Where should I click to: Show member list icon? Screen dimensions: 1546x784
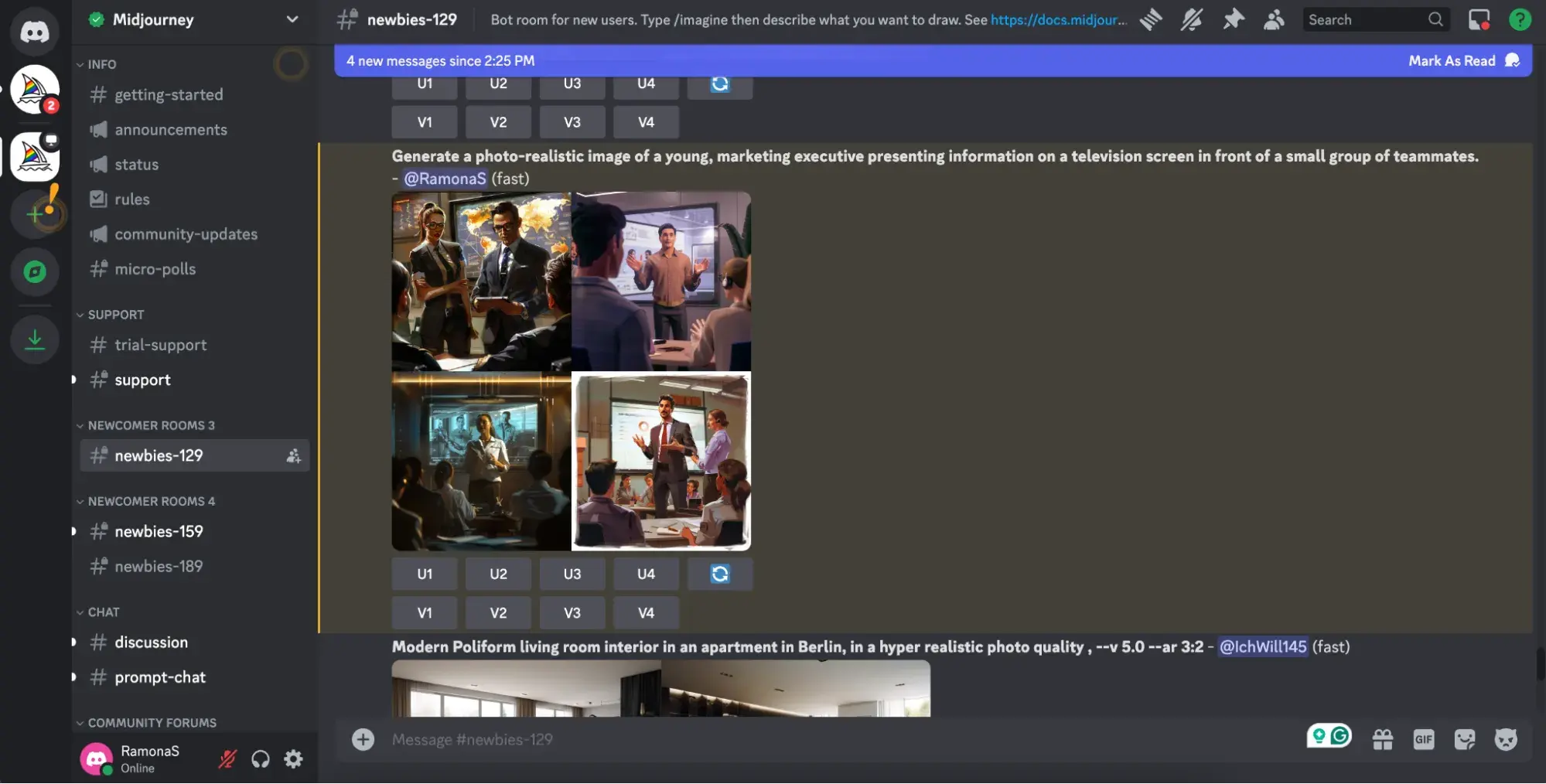(x=1274, y=19)
